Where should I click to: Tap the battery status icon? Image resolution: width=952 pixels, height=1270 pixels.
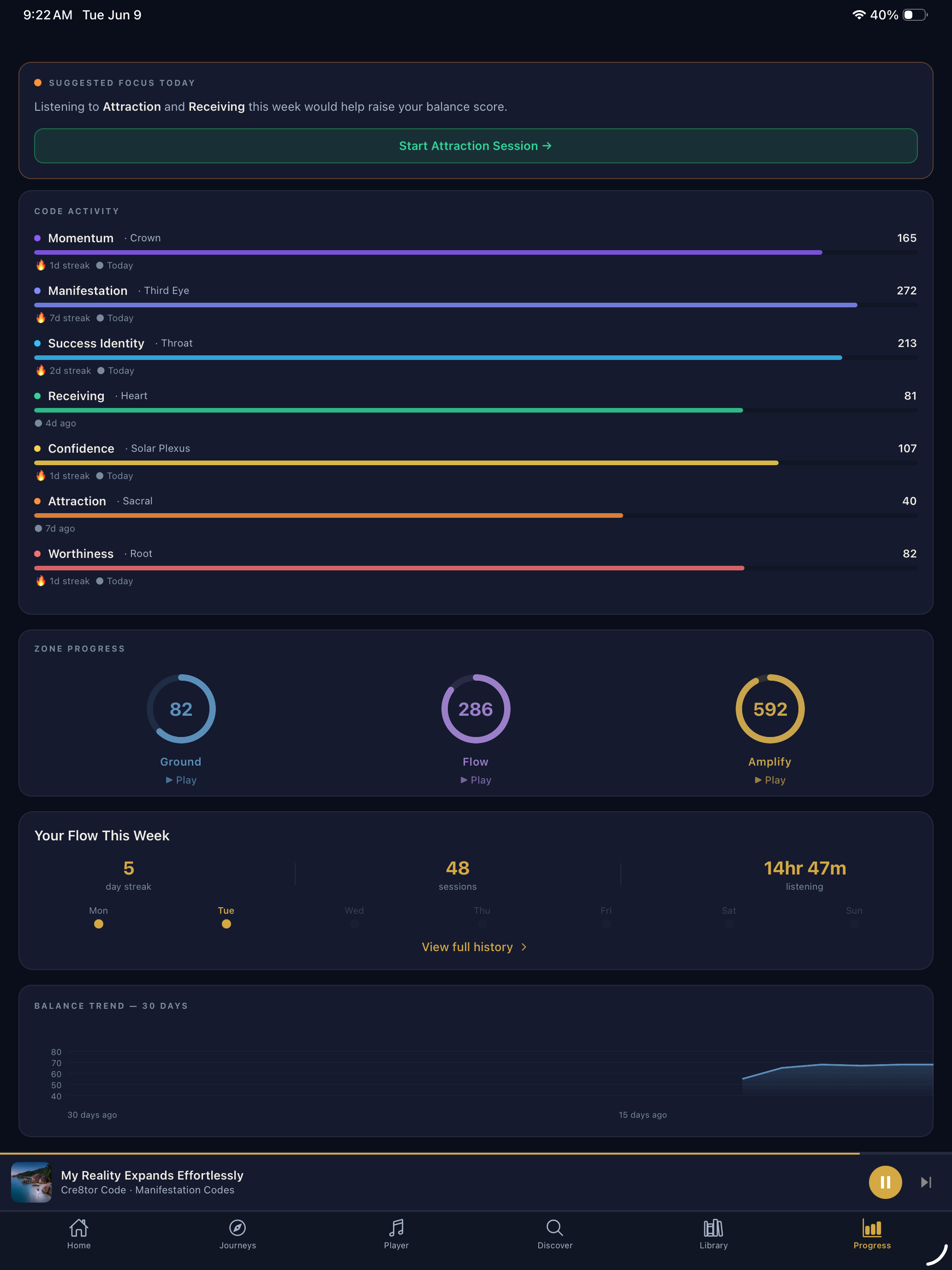point(915,15)
